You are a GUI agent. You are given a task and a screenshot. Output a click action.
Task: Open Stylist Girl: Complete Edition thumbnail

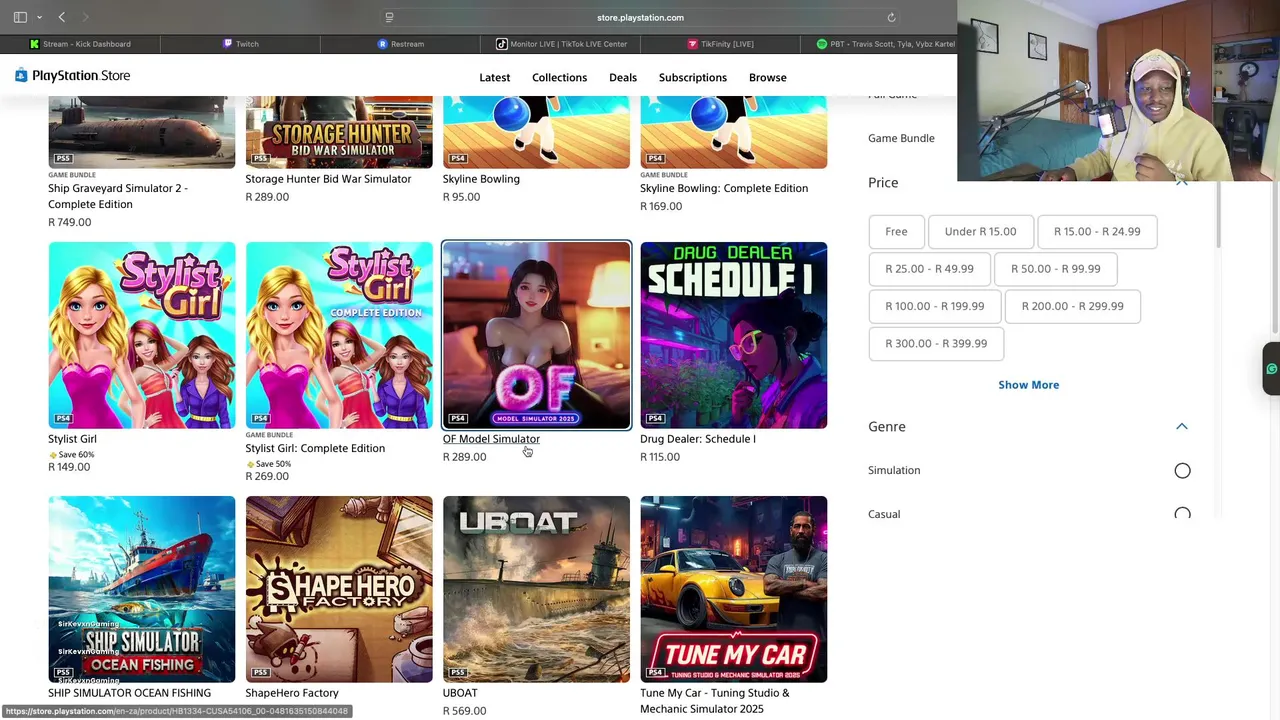point(339,335)
